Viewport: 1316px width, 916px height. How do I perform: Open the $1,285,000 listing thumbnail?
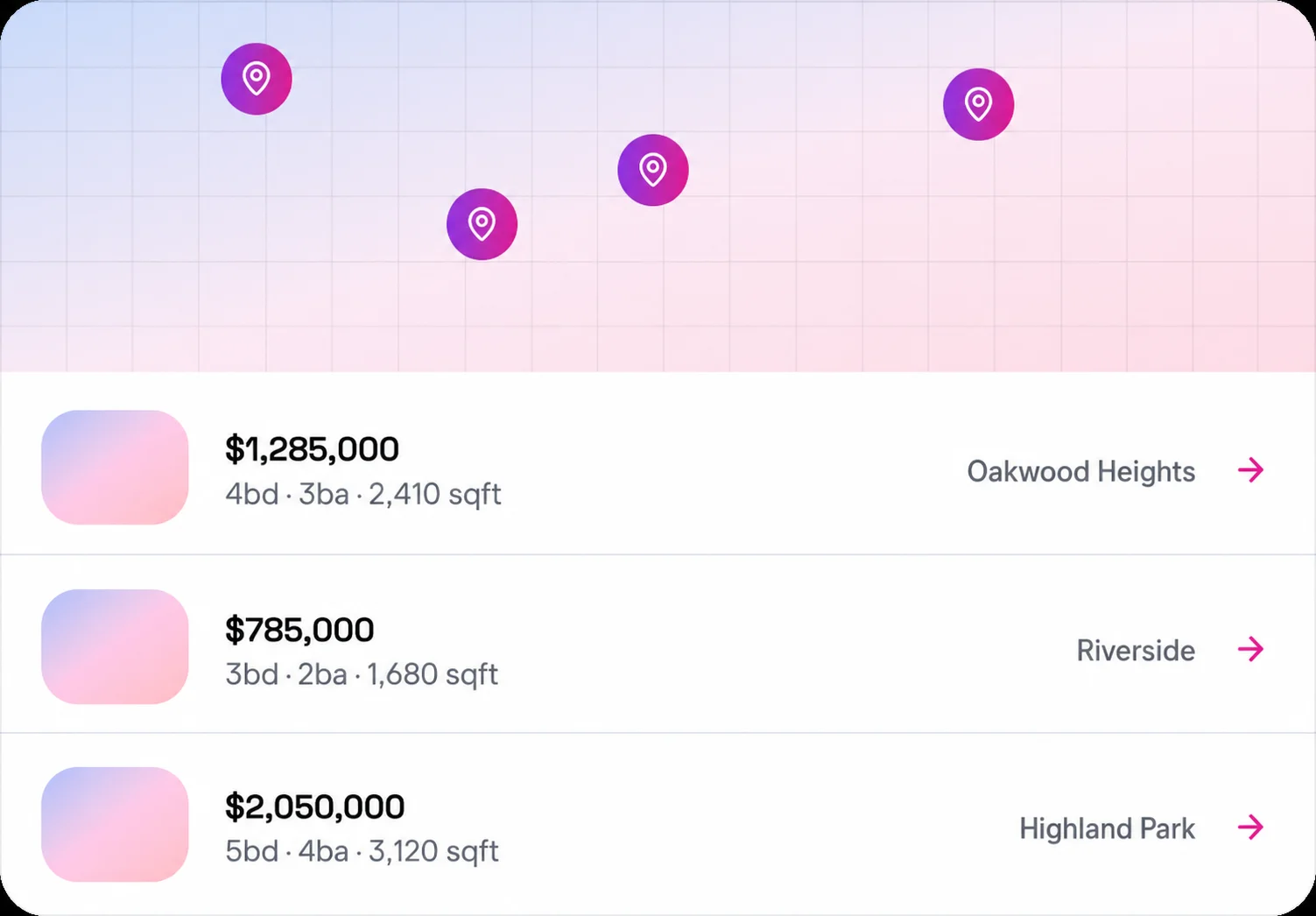point(115,468)
